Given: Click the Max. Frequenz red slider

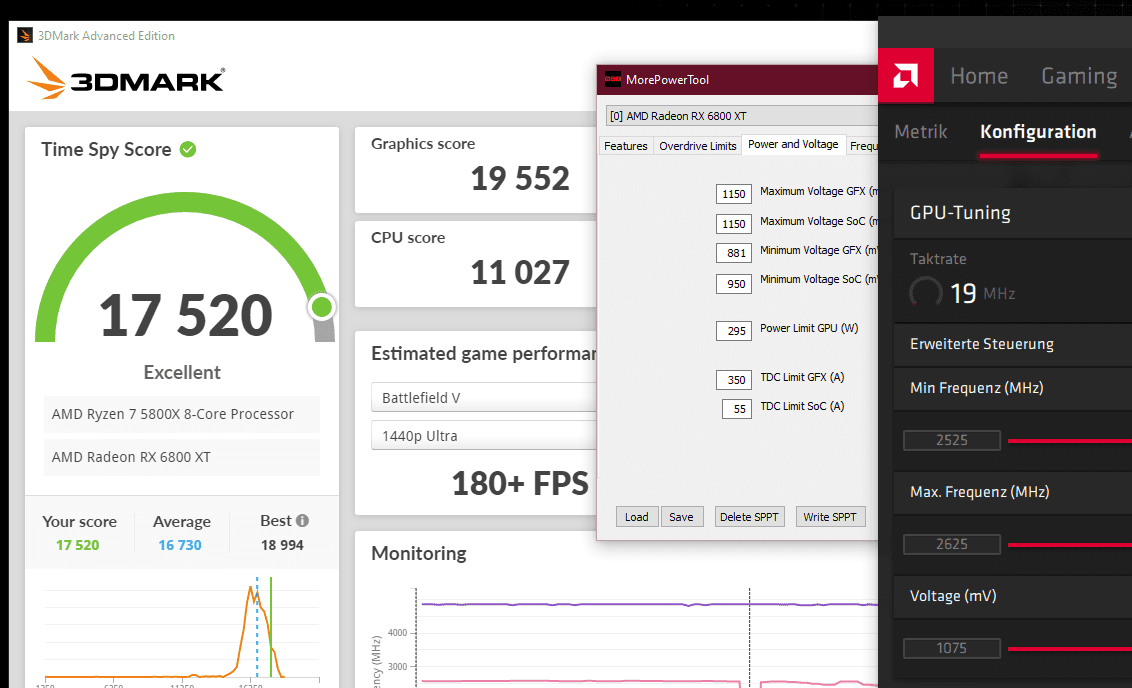Looking at the screenshot, I should point(1070,544).
